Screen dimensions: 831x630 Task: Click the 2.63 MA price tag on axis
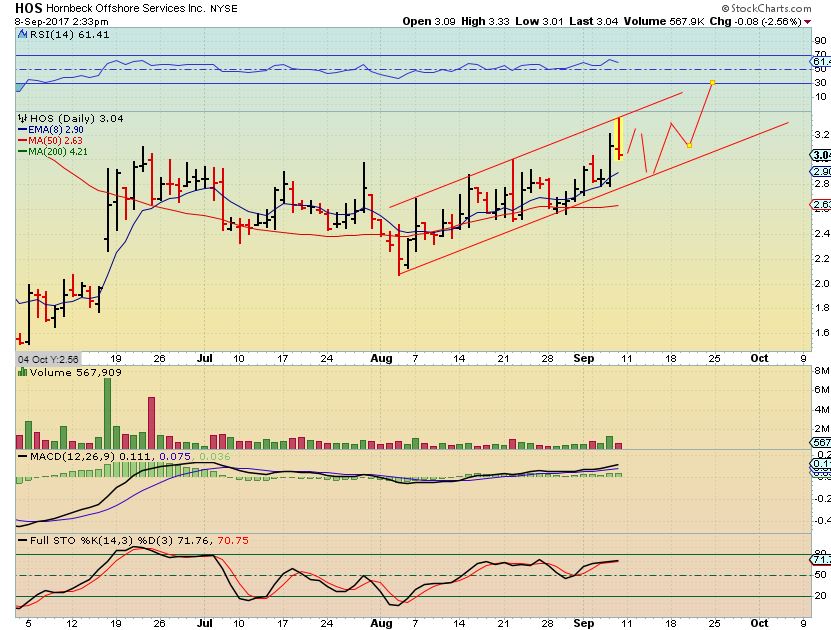pos(821,205)
